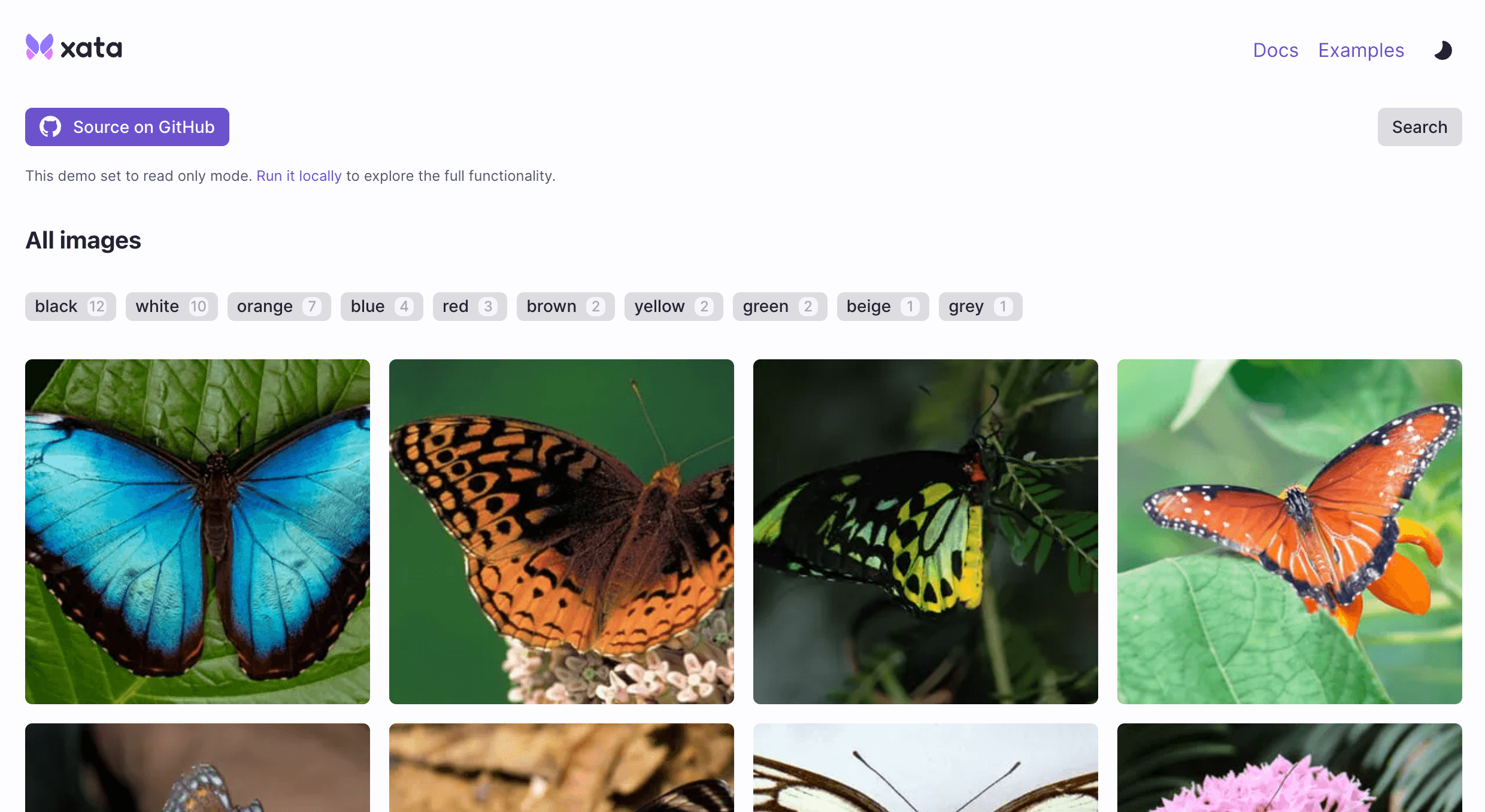Open the blue butterfly thumbnail
1485x812 pixels.
[x=197, y=531]
